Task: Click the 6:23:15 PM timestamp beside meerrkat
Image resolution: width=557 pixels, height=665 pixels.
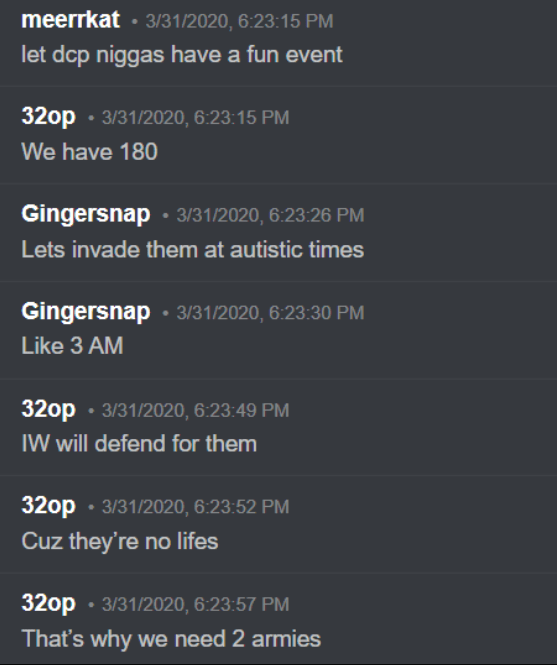Action: coord(239,21)
